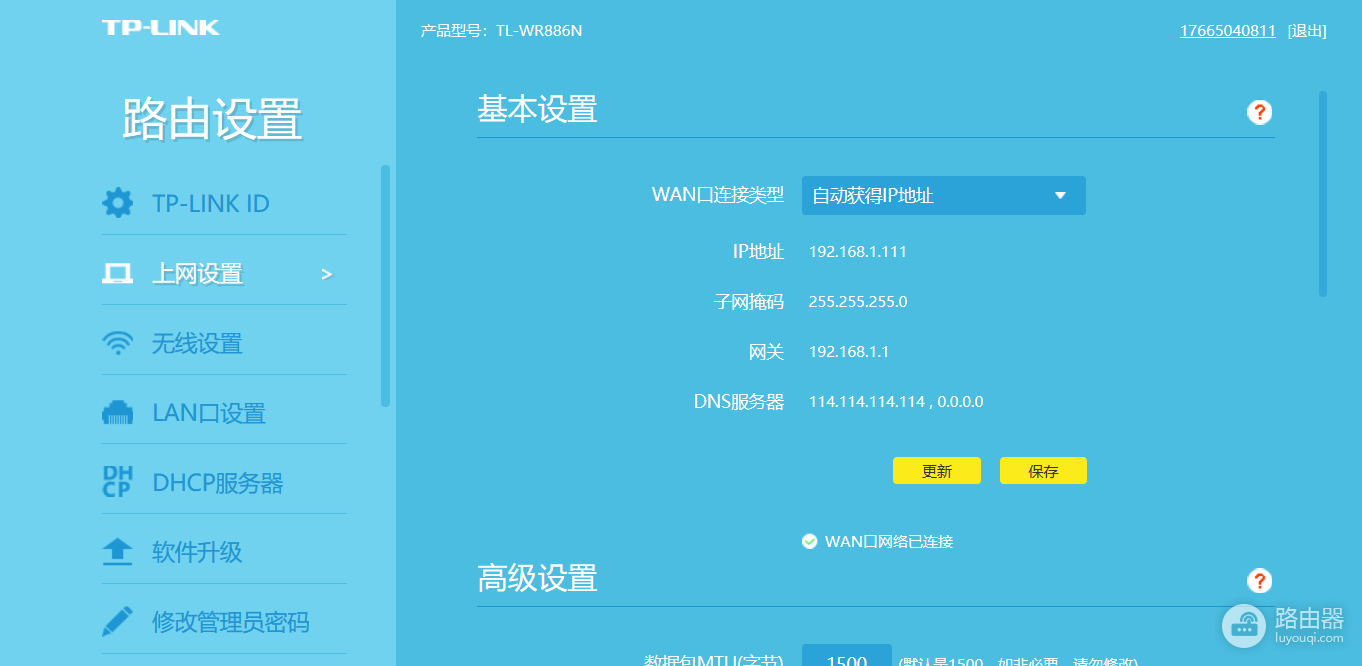
Task: Open the 自动获得IP地址 selection list
Action: point(943,195)
